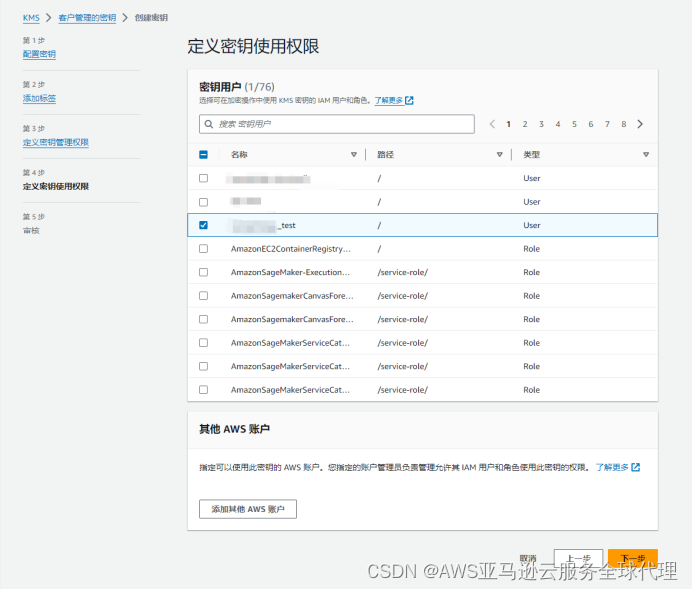Open 了解更多 link under 密钥用户
This screenshot has height=590, width=693.
click(x=389, y=101)
